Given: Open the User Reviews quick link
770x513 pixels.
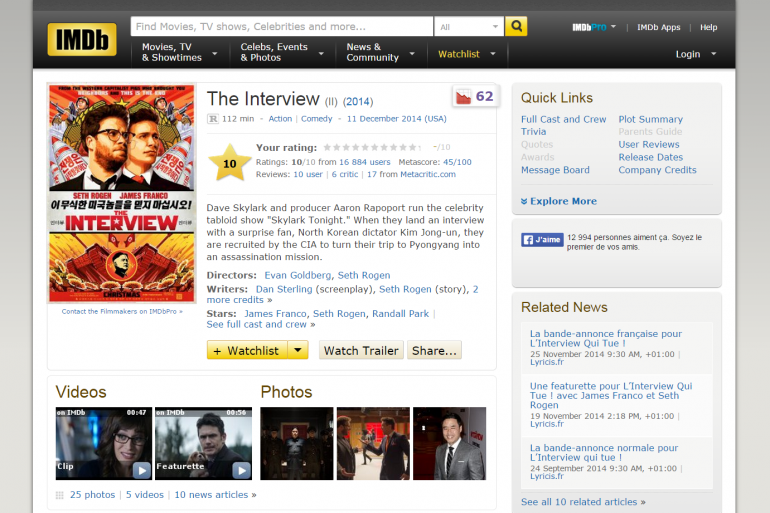Looking at the screenshot, I should [649, 144].
